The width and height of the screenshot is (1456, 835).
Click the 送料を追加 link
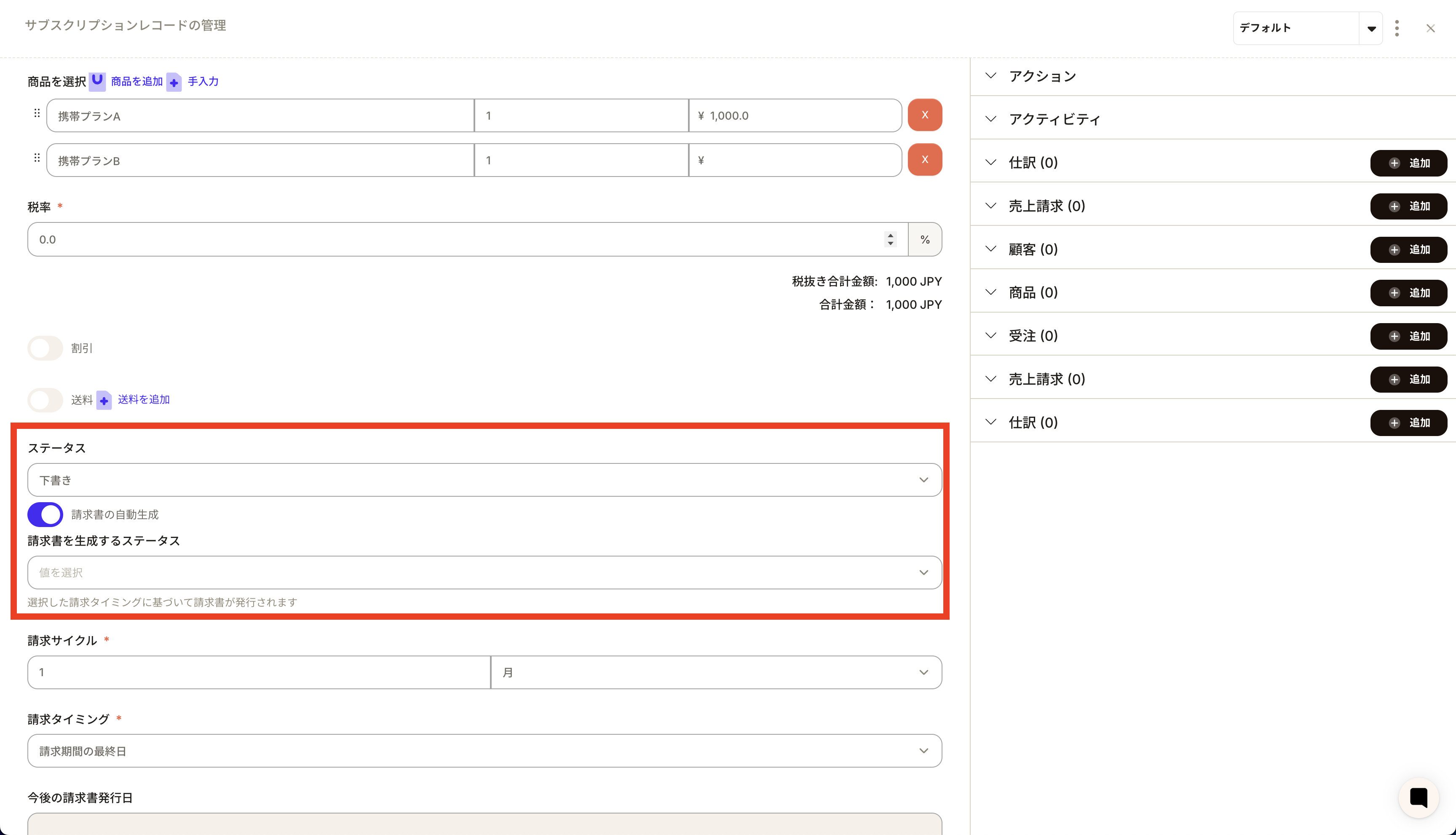point(143,400)
